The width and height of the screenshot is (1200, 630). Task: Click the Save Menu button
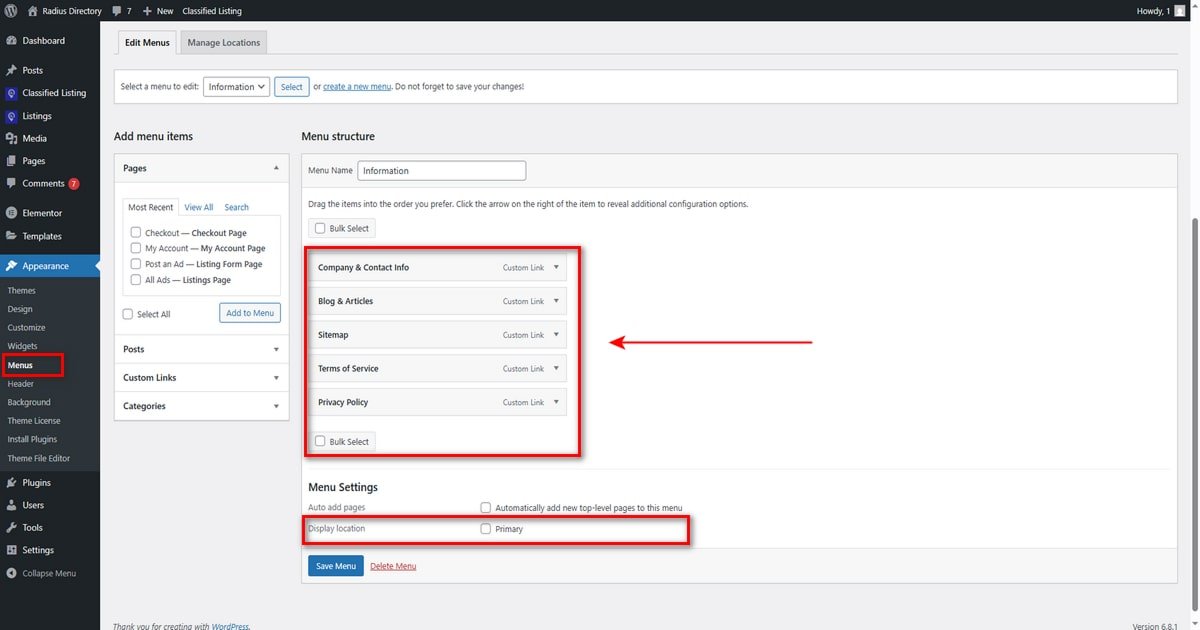(x=336, y=566)
